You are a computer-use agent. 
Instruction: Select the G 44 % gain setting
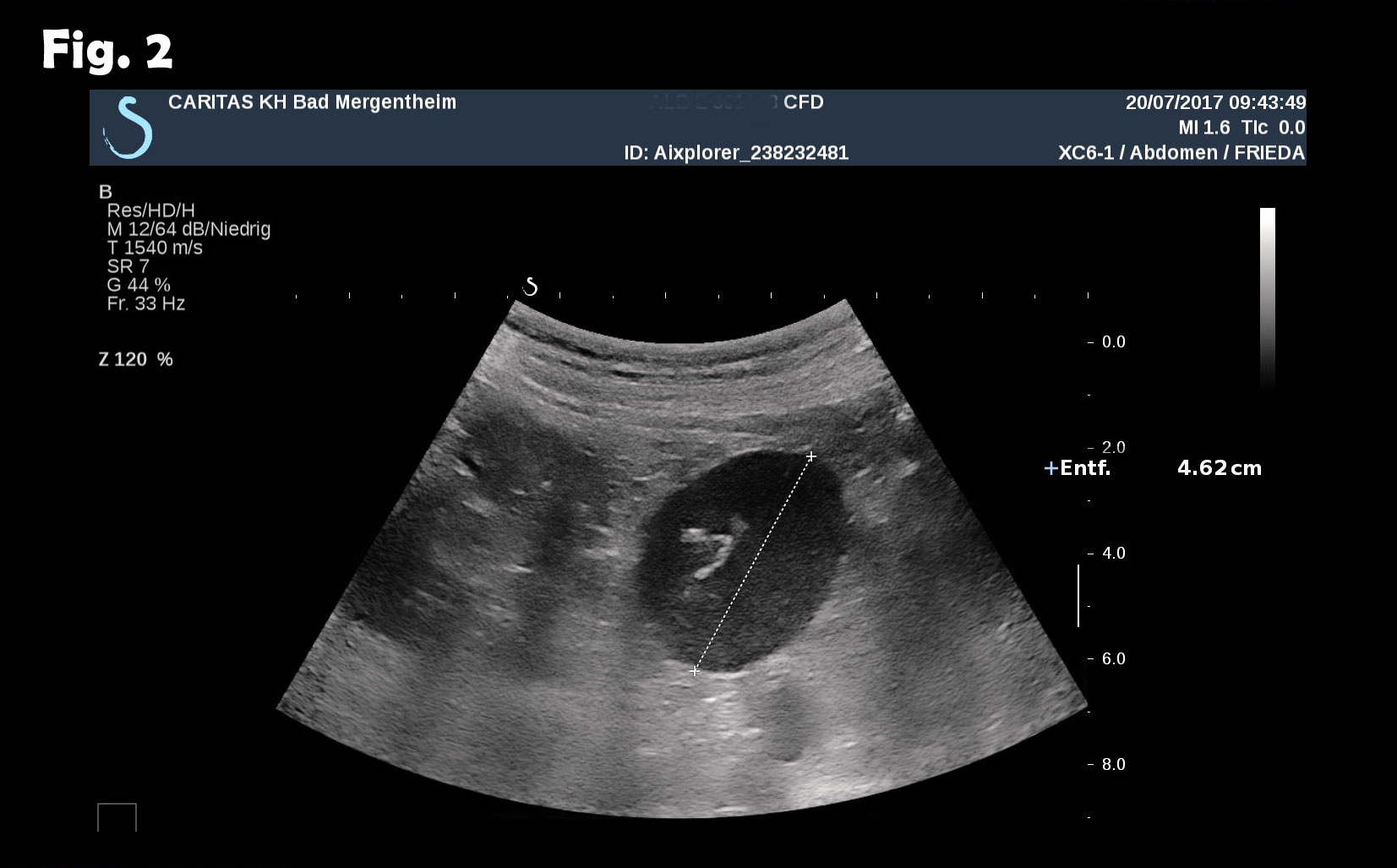139,285
